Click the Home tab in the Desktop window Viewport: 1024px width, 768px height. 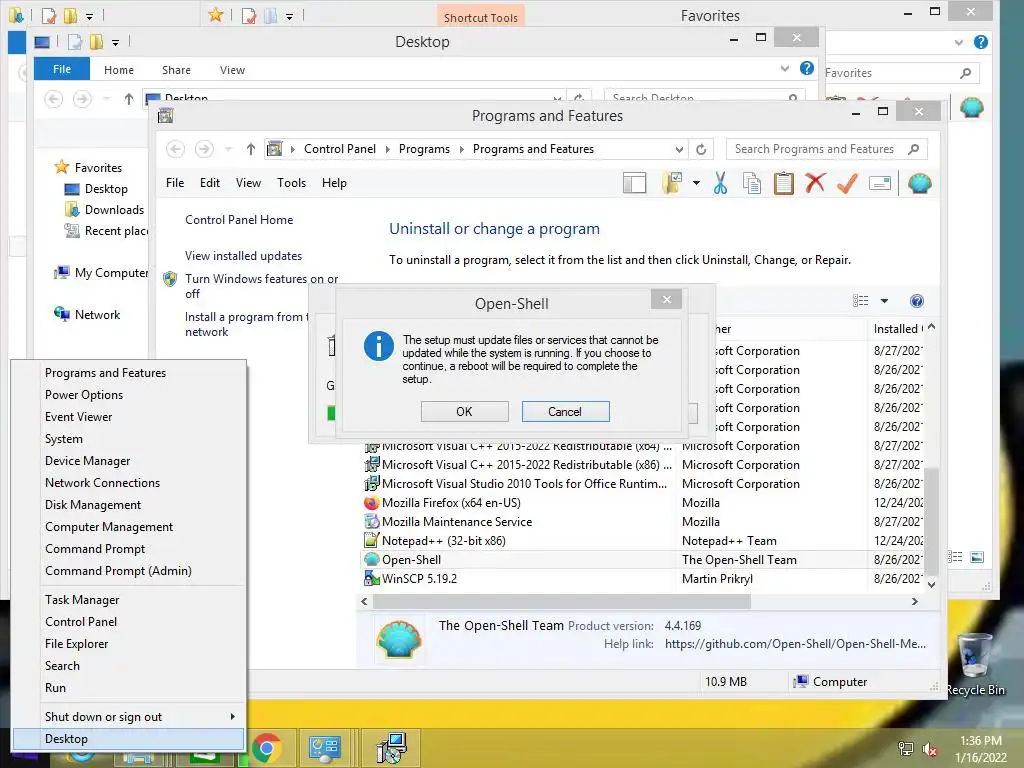(x=119, y=70)
